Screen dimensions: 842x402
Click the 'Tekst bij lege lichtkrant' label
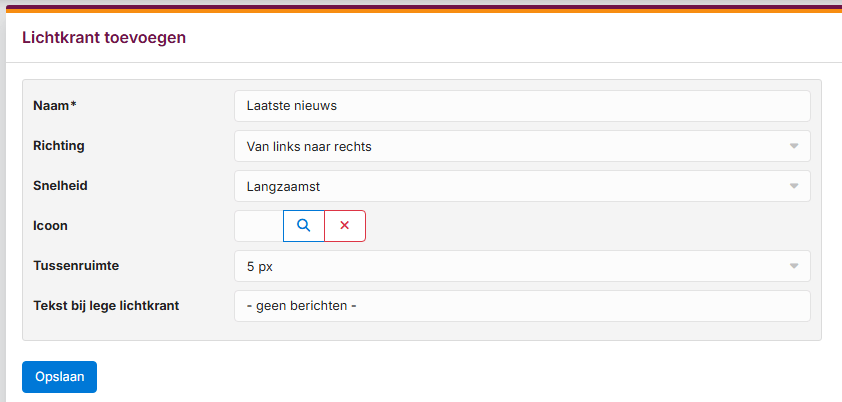(x=106, y=306)
